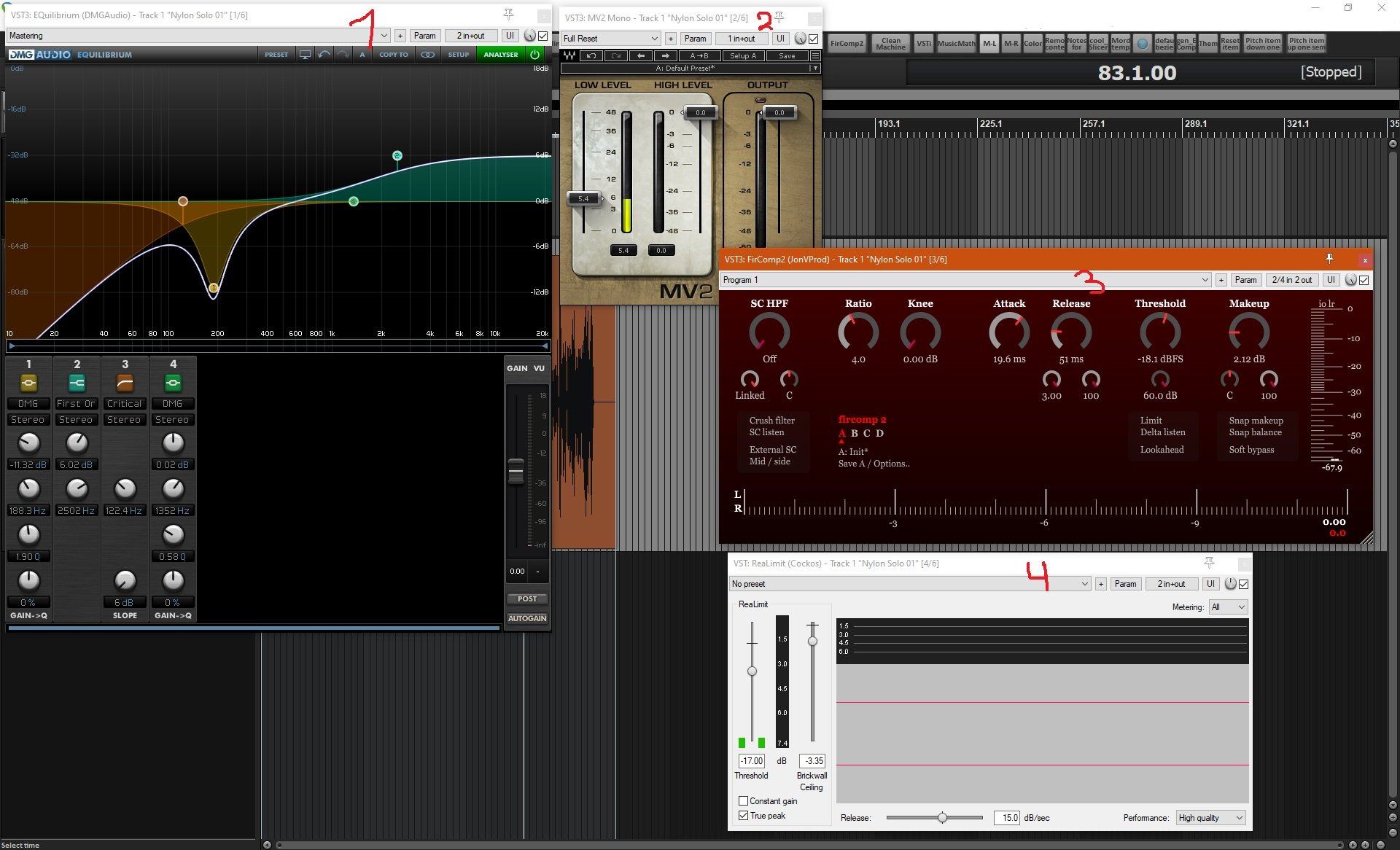
Task: Pin the FirComp2 window on top
Action: point(1329,259)
